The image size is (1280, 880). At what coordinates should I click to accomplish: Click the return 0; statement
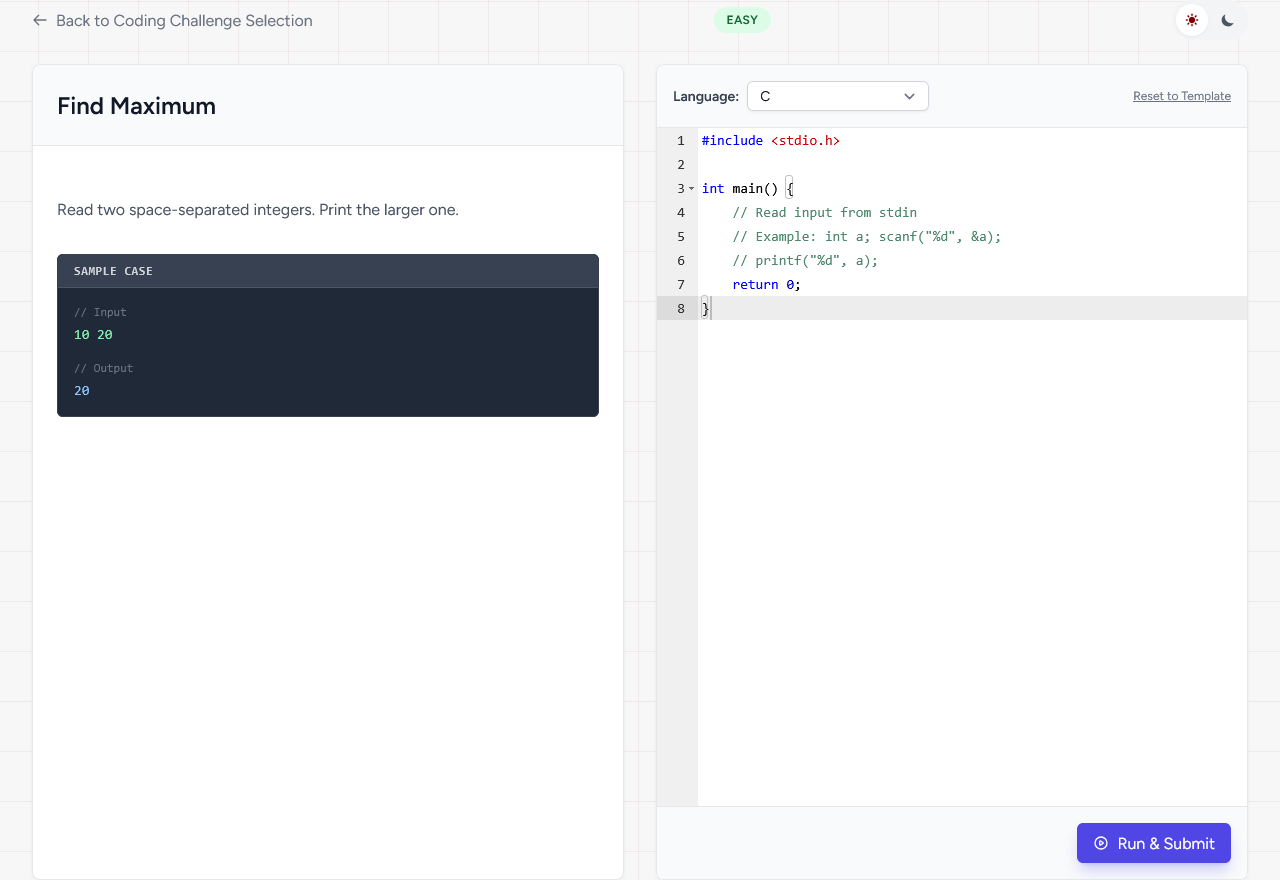click(x=767, y=285)
